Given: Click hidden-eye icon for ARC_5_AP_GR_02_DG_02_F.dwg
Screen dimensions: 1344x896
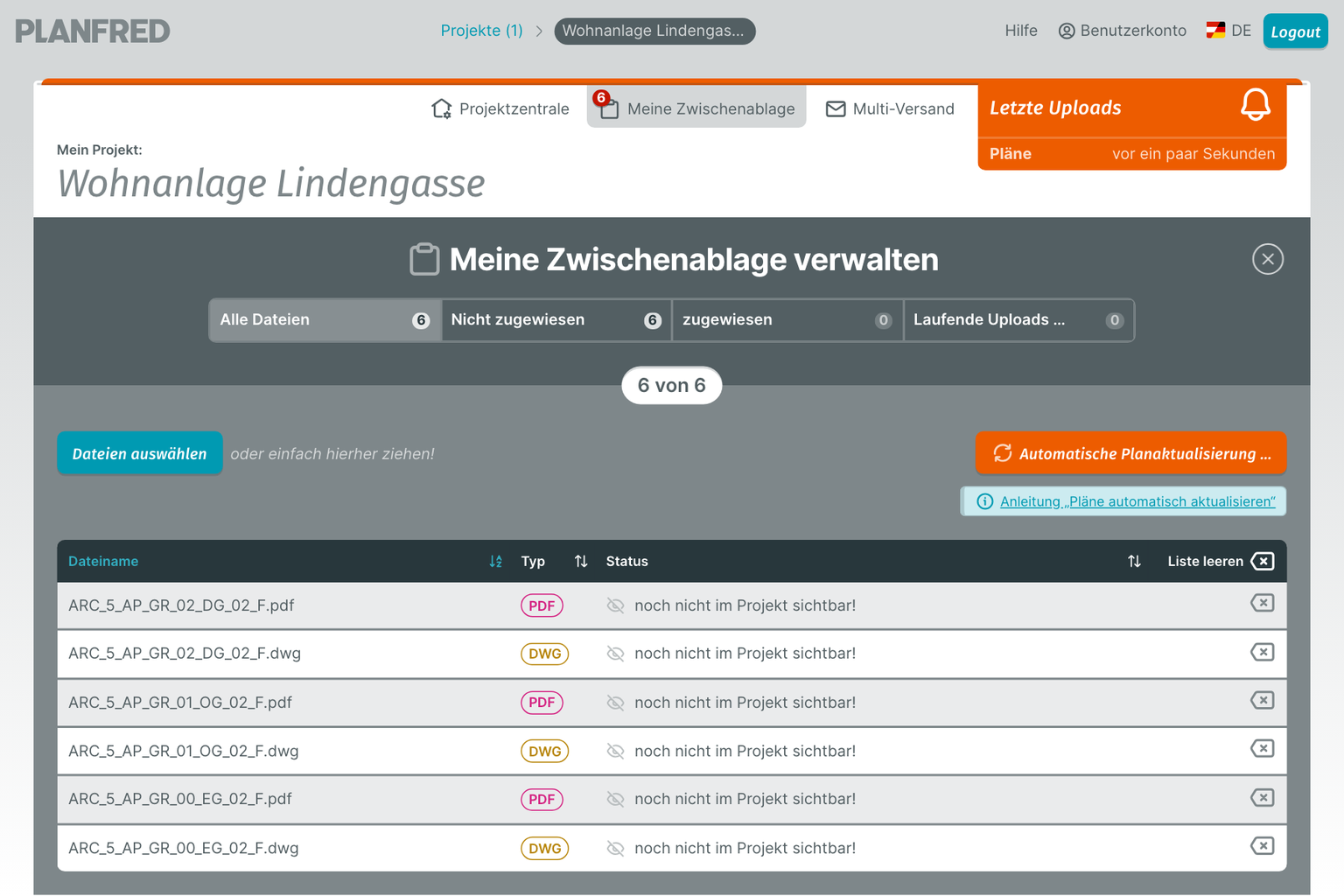Looking at the screenshot, I should [x=615, y=654].
